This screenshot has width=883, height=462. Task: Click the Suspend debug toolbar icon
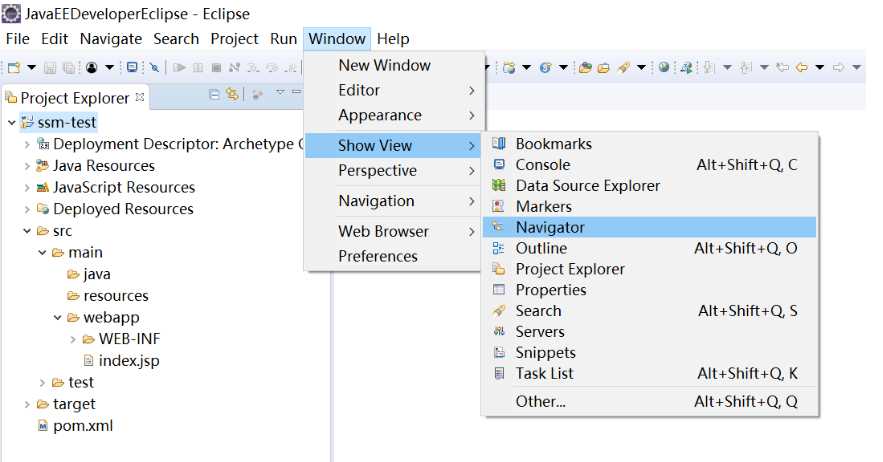(x=198, y=68)
